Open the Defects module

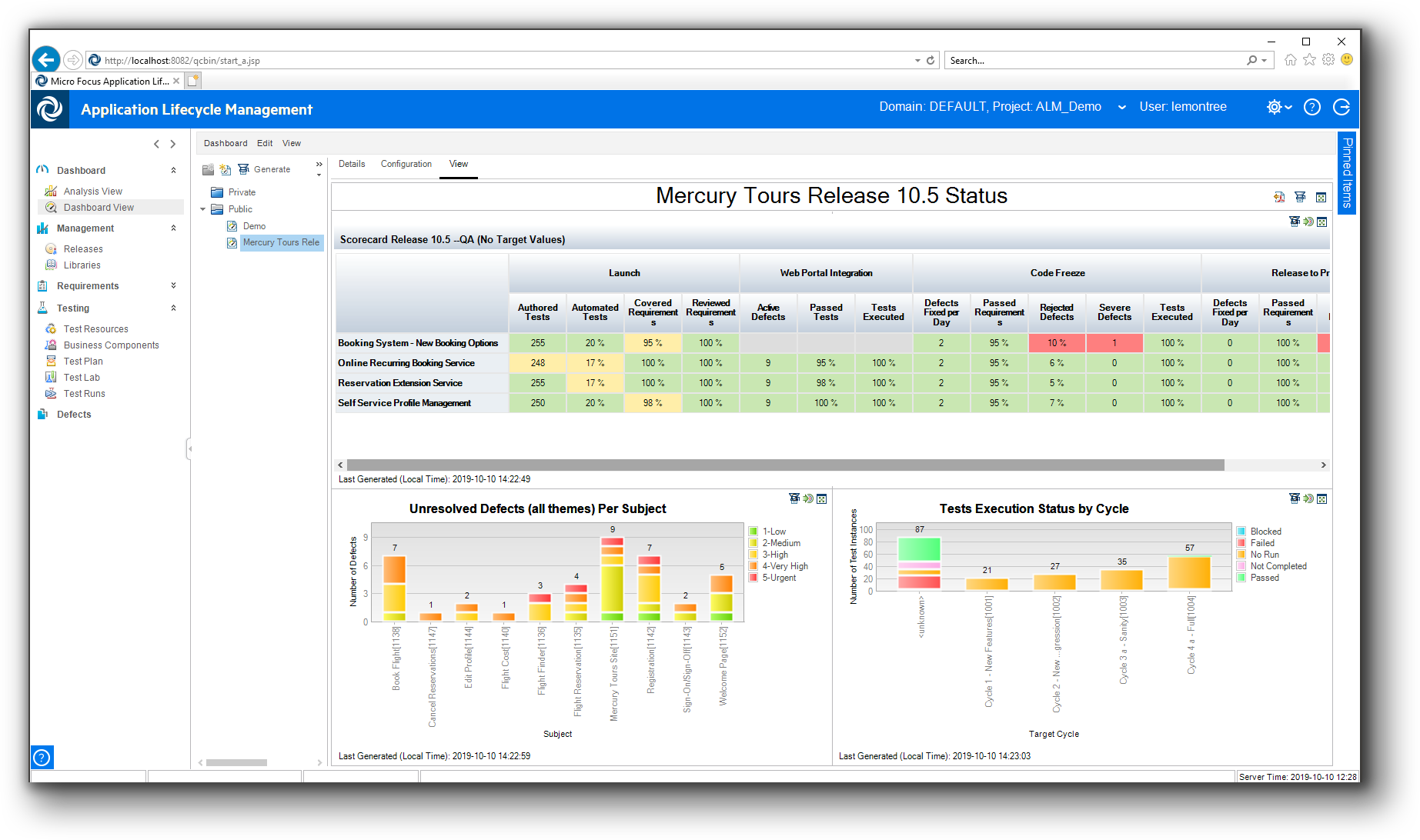click(74, 414)
